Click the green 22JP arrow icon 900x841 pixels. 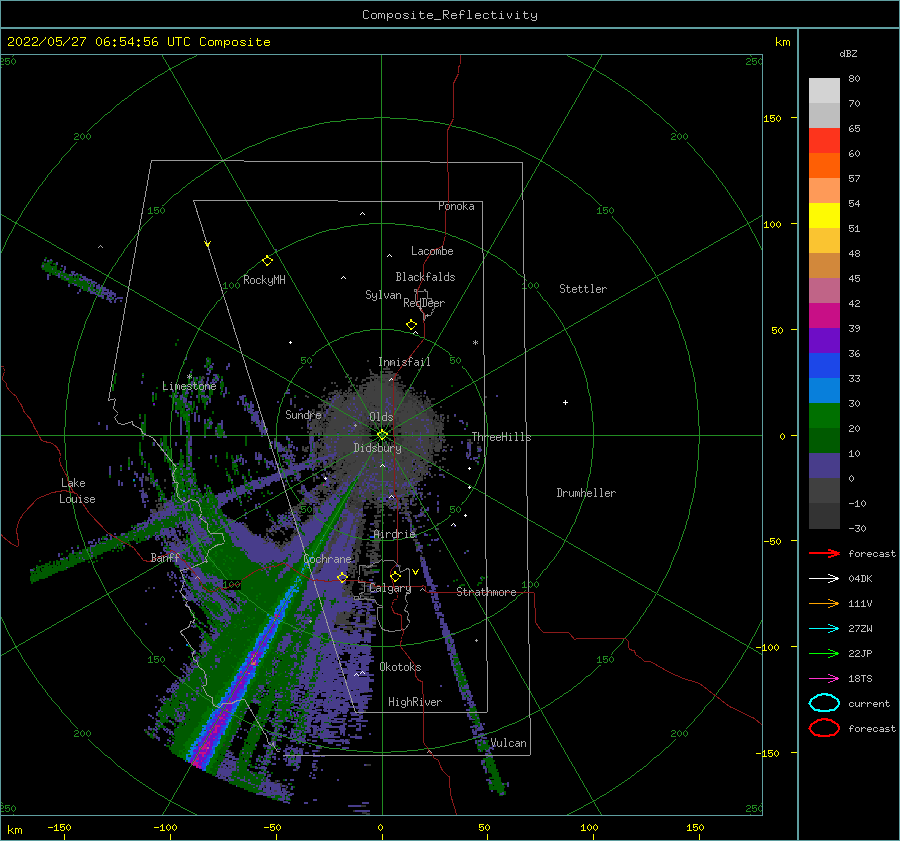[824, 653]
